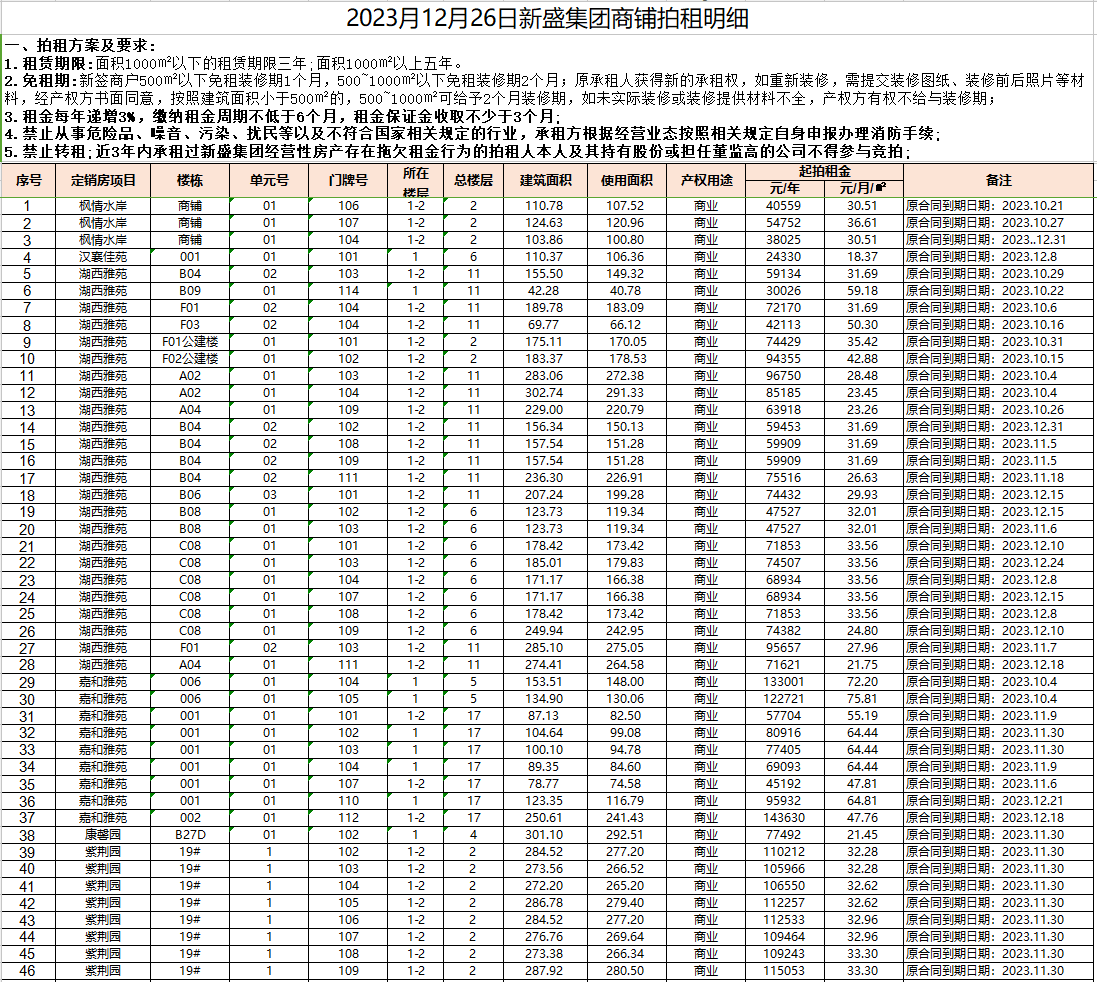Click the 序号 column header

click(x=28, y=180)
